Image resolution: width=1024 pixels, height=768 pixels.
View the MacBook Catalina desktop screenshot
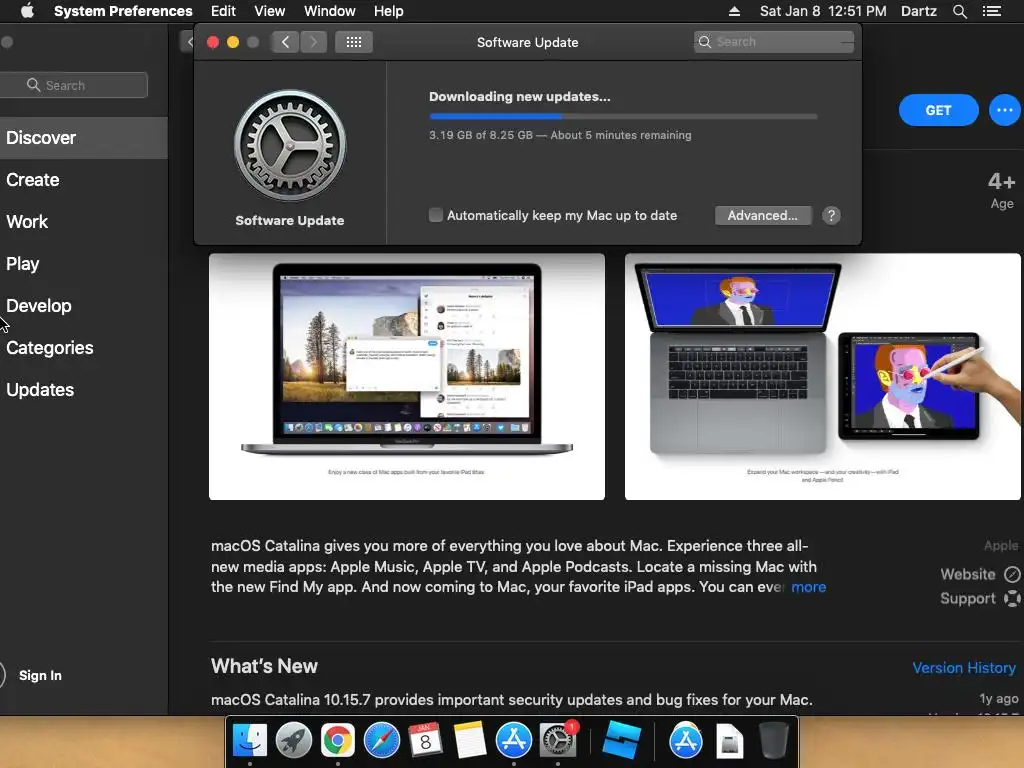(407, 377)
